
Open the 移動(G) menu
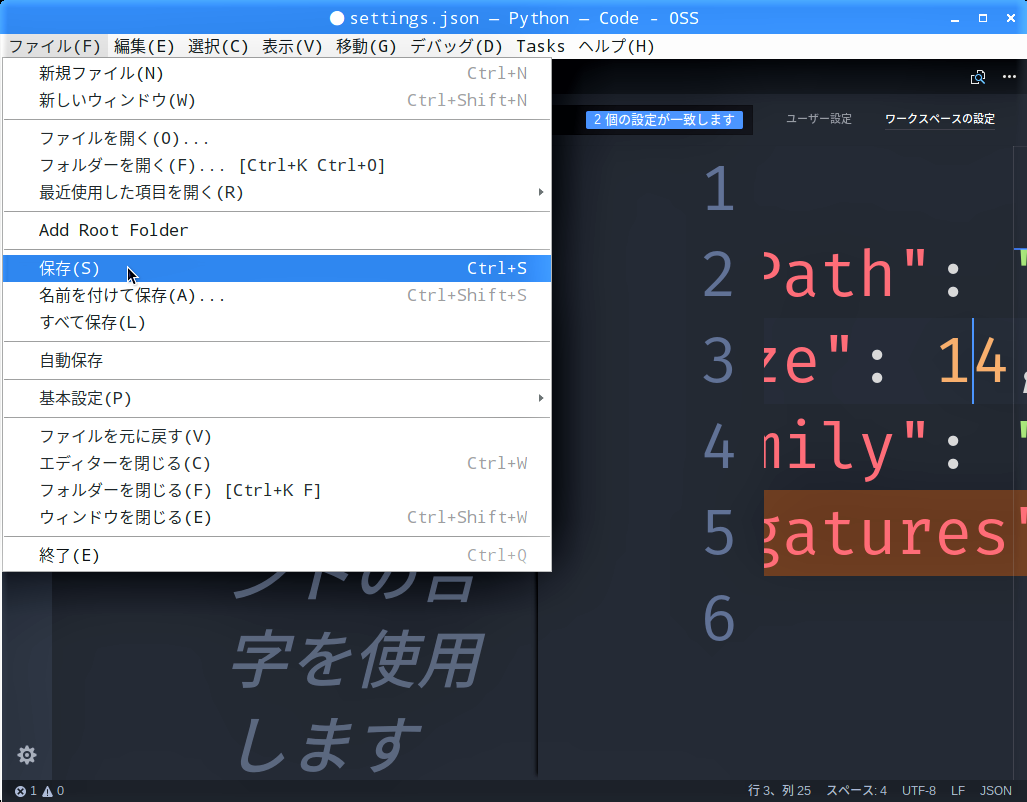tap(366, 47)
